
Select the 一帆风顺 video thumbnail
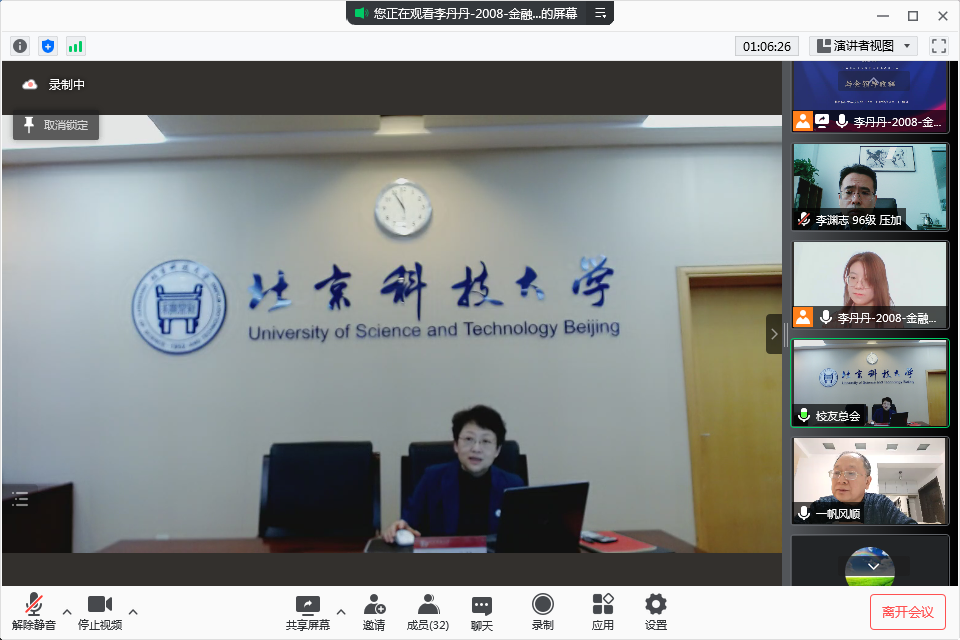point(870,481)
